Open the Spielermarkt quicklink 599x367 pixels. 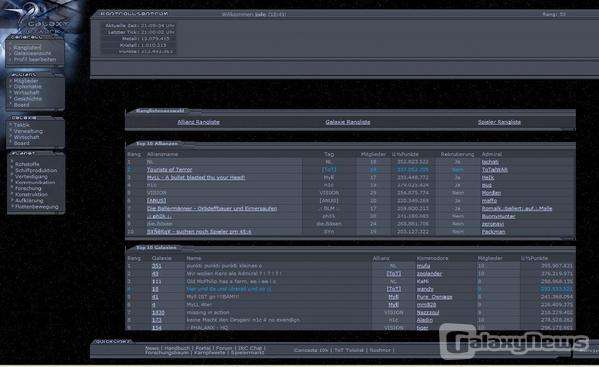tap(247, 353)
